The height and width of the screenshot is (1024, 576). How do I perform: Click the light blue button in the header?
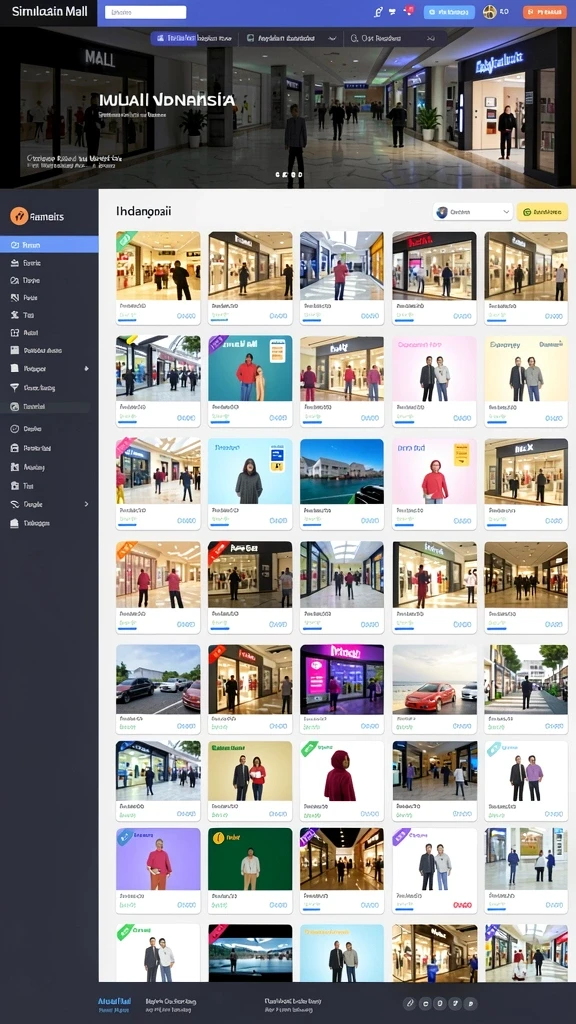449,12
